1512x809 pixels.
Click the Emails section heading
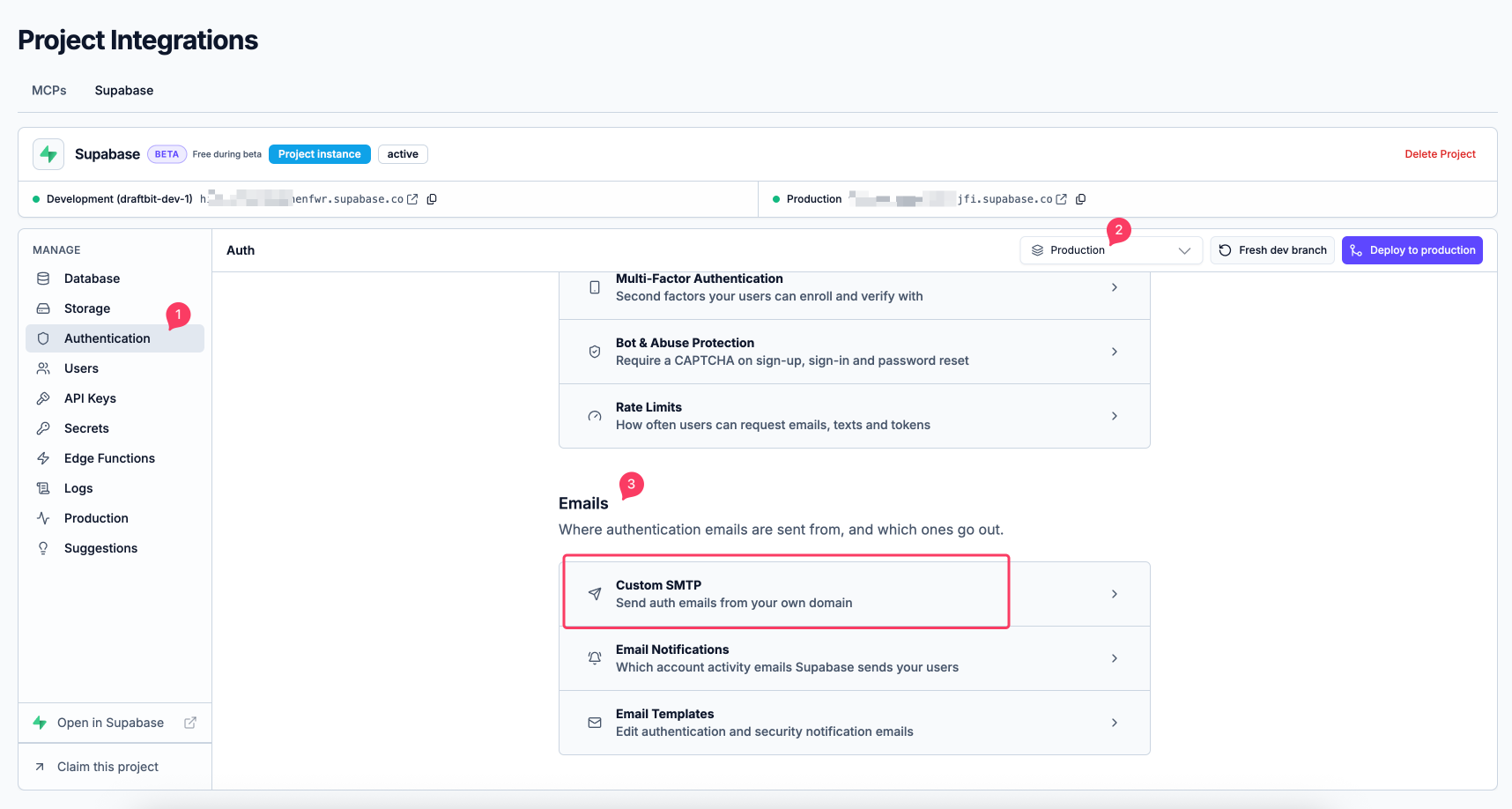point(583,503)
